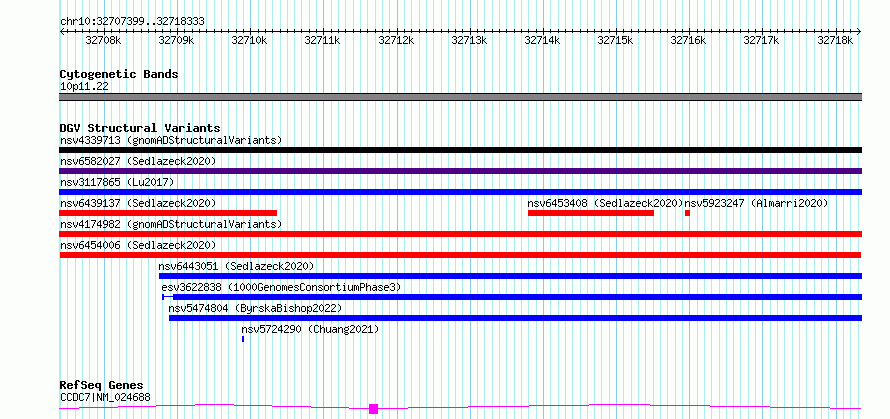Click the Cytogenetic Bands track title
This screenshot has width=890, height=419.
tap(119, 74)
